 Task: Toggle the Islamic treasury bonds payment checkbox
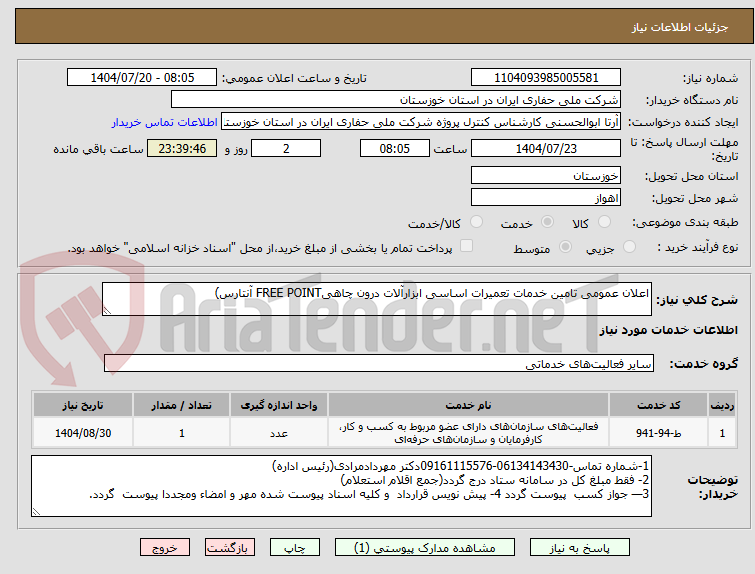466,246
